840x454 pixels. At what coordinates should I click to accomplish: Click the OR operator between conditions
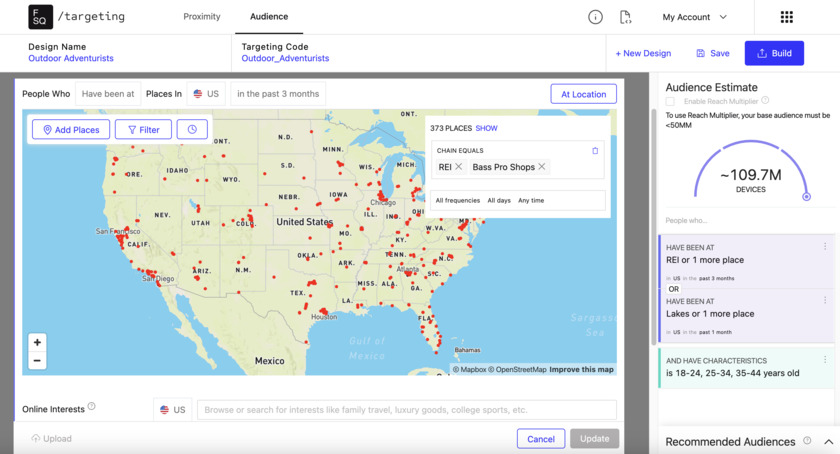click(x=673, y=289)
